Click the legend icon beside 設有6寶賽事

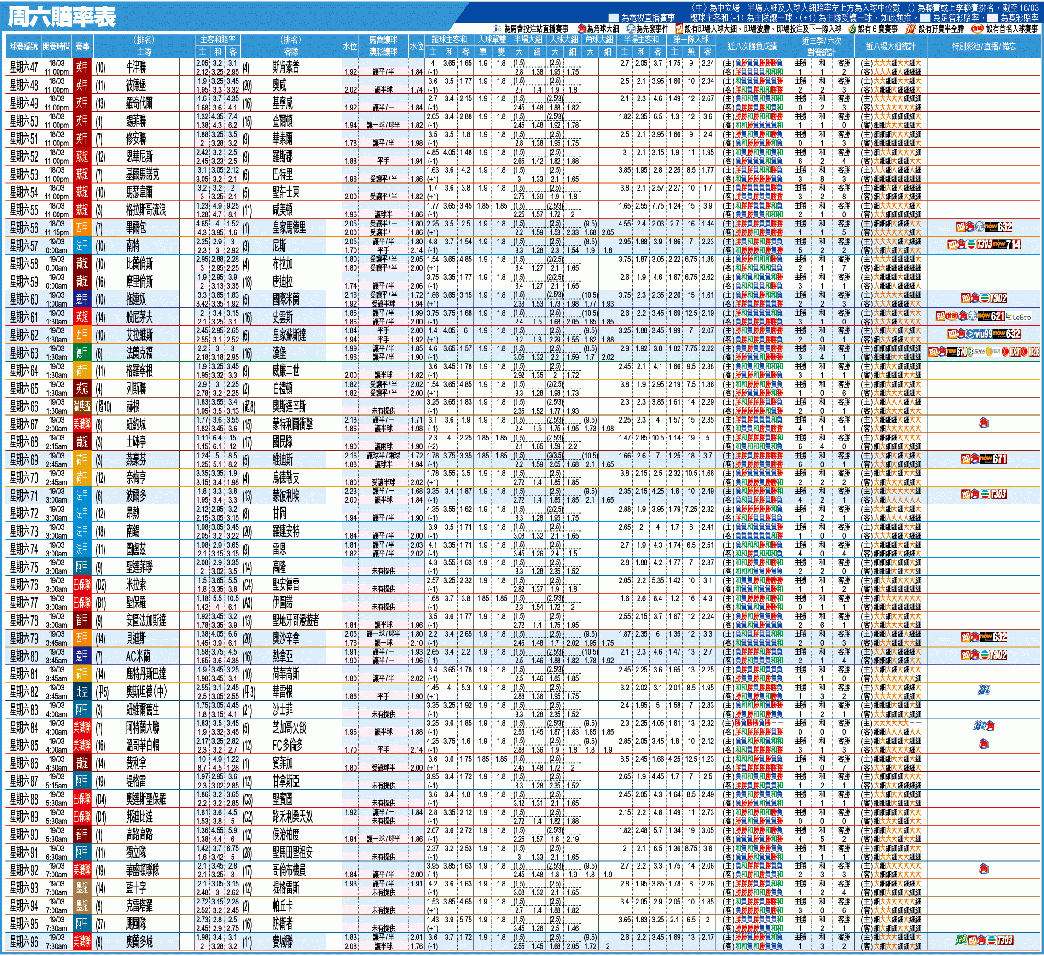coord(852,29)
